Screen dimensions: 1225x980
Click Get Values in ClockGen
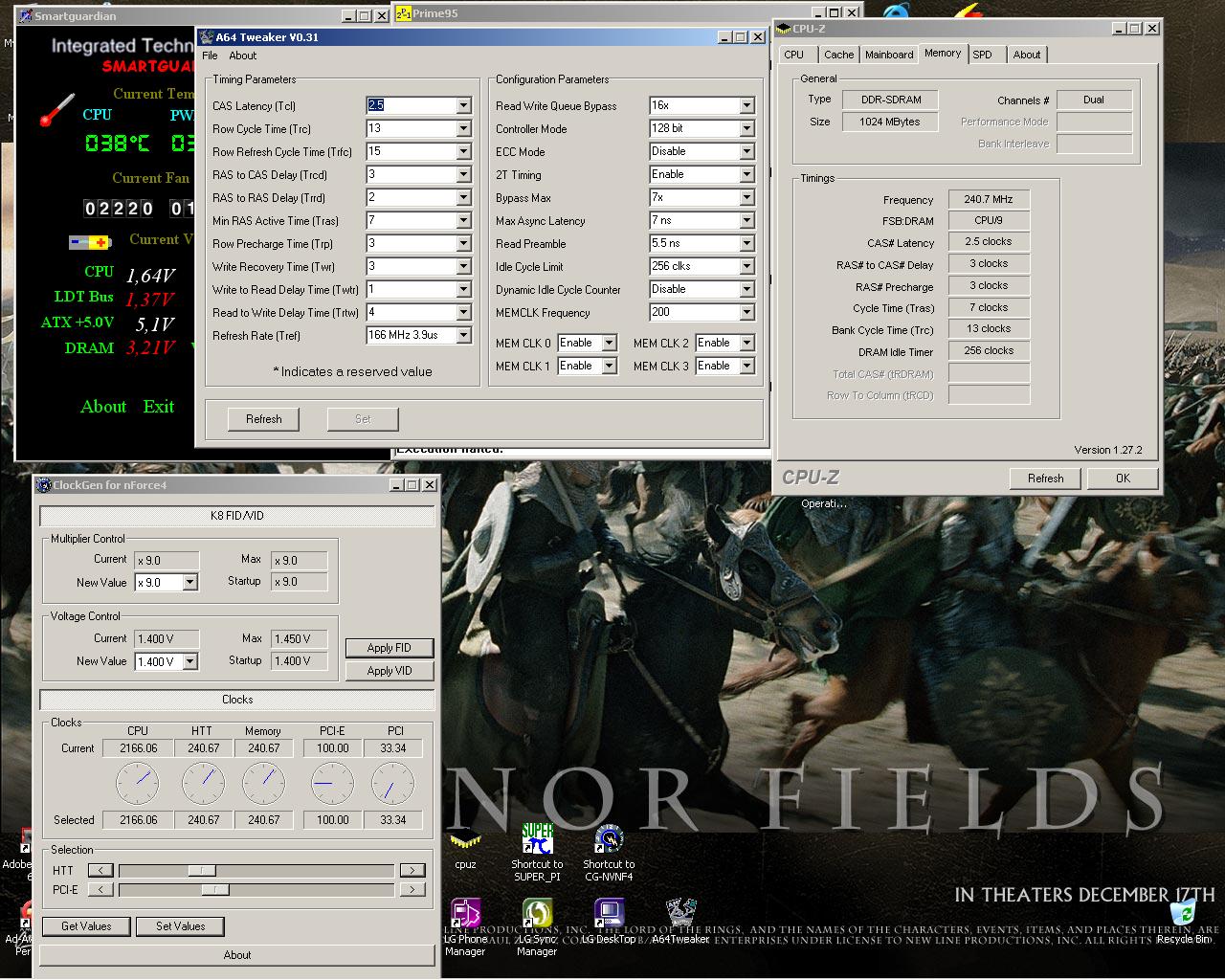[86, 926]
